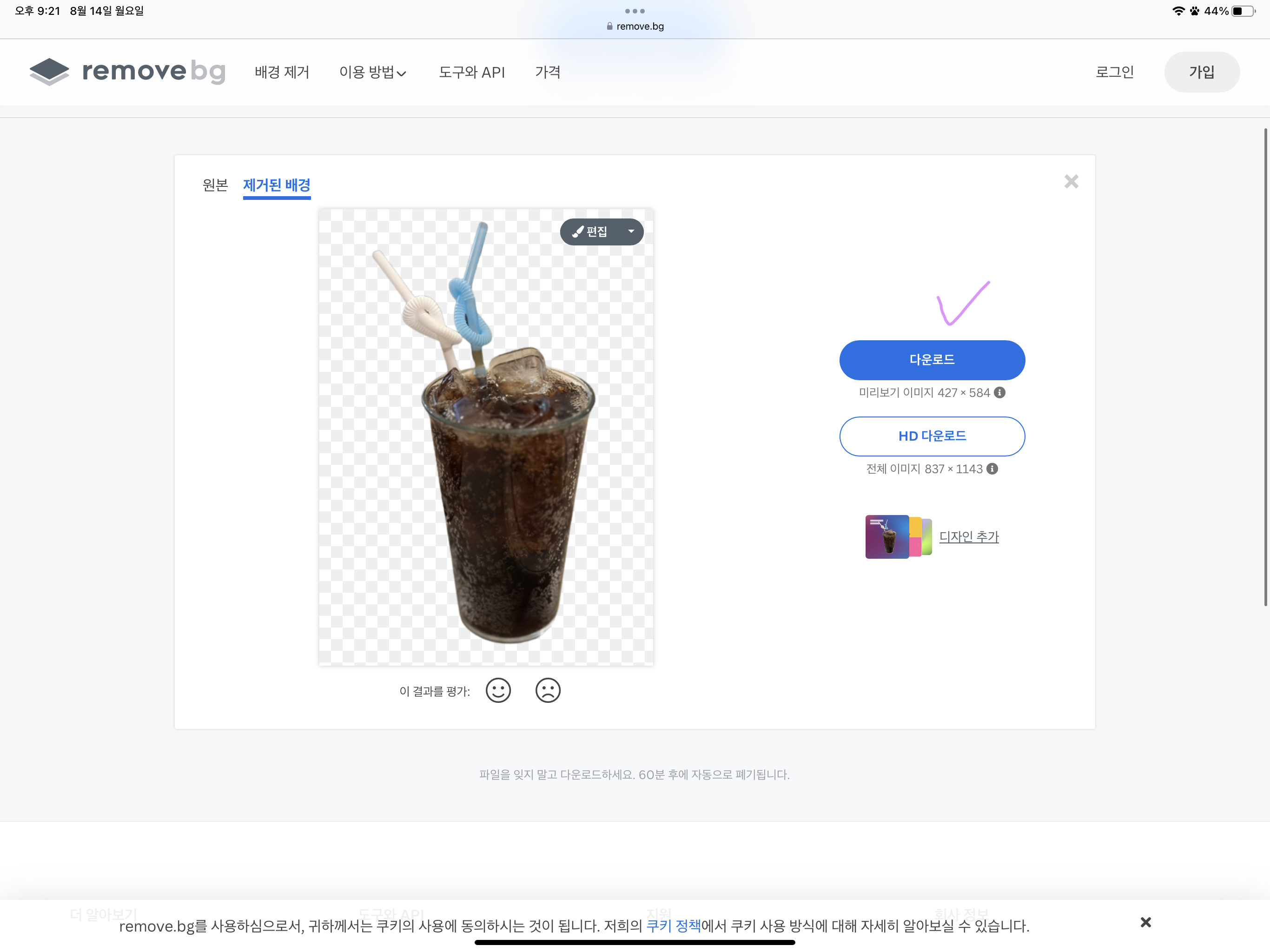The height and width of the screenshot is (952, 1270).
Task: Click the cola cup preview image
Action: pos(486,437)
